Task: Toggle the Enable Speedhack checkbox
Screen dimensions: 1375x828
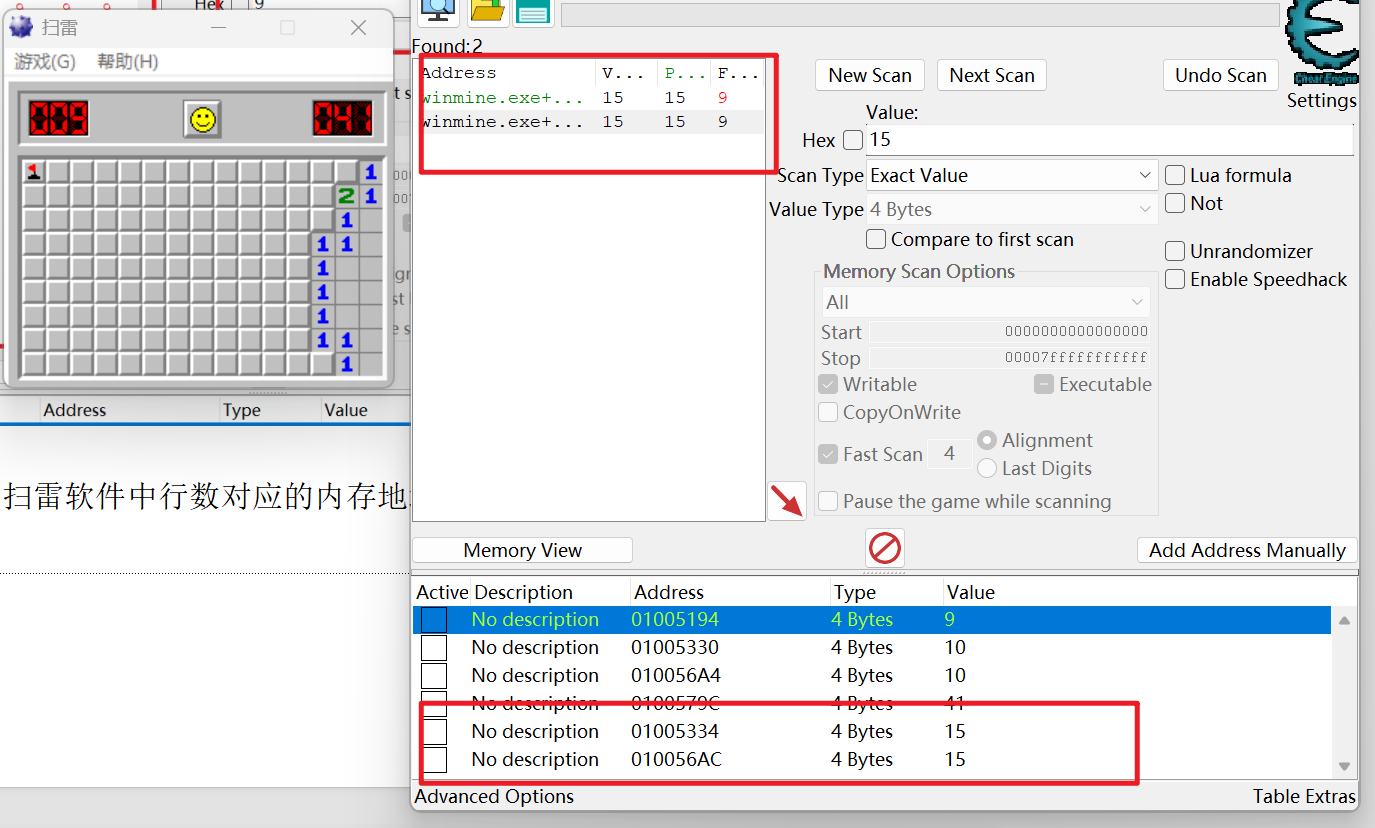Action: pyautogui.click(x=1175, y=280)
